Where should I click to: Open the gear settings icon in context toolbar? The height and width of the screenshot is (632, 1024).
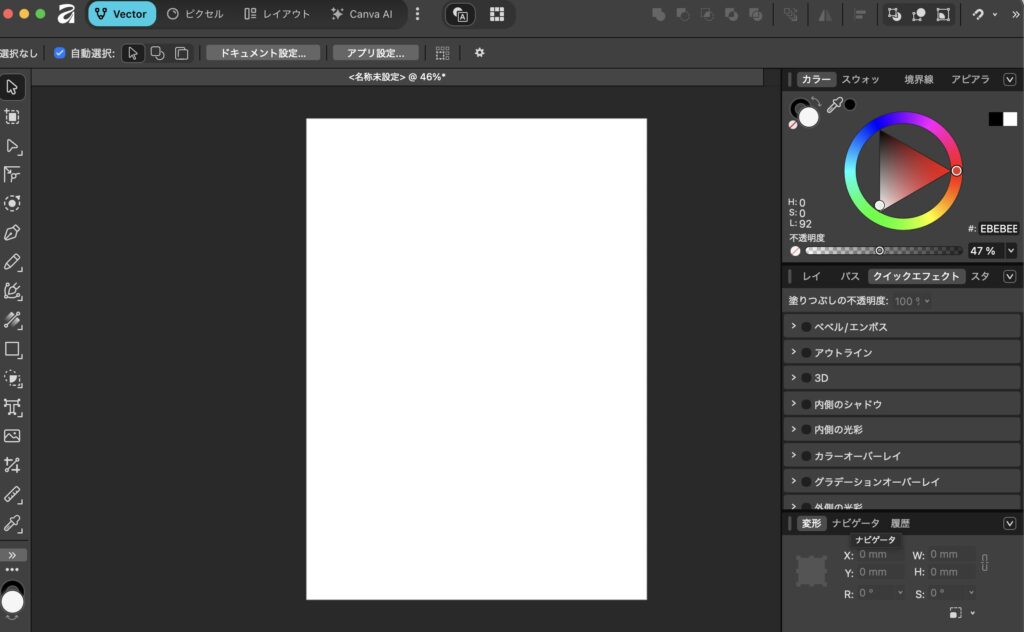479,53
